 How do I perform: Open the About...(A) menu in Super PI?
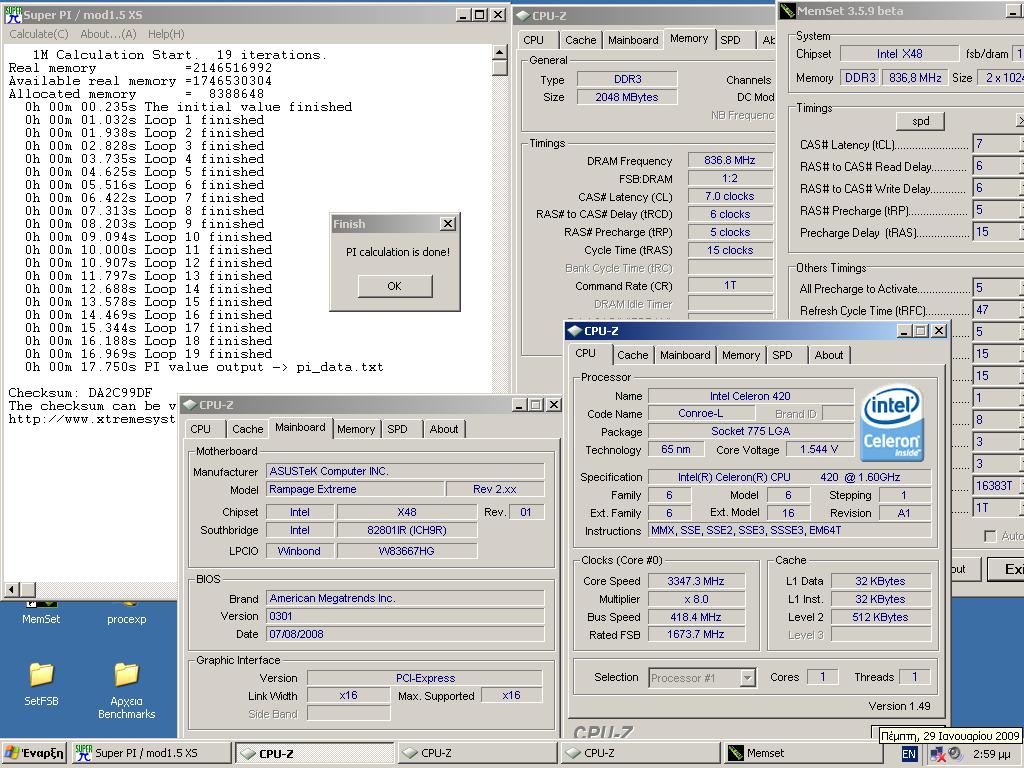coord(108,34)
